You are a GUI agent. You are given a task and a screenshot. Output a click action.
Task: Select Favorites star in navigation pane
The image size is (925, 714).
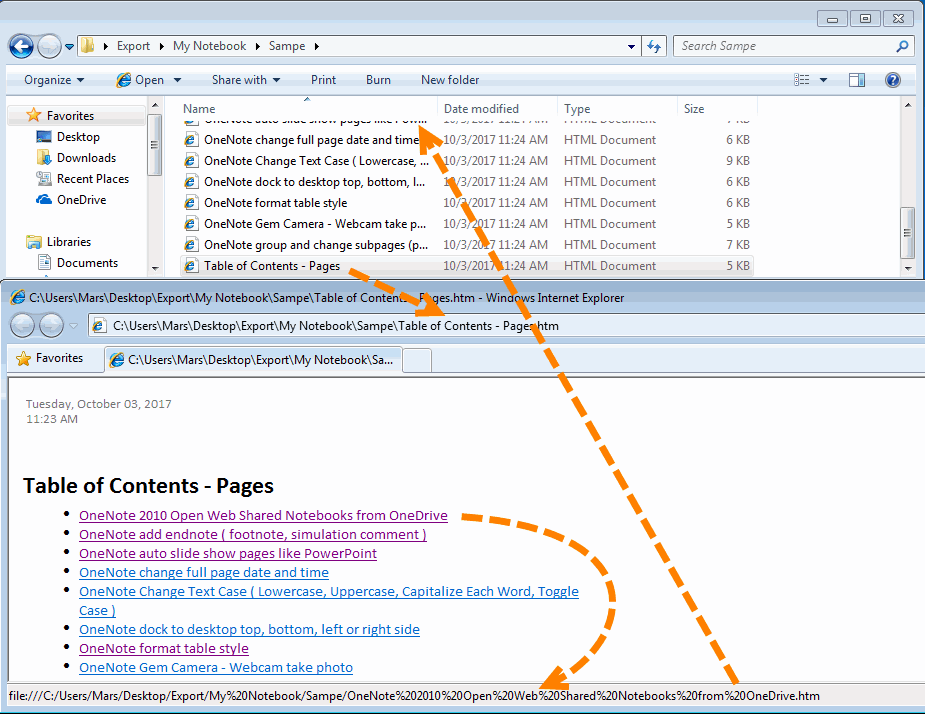tap(34, 115)
